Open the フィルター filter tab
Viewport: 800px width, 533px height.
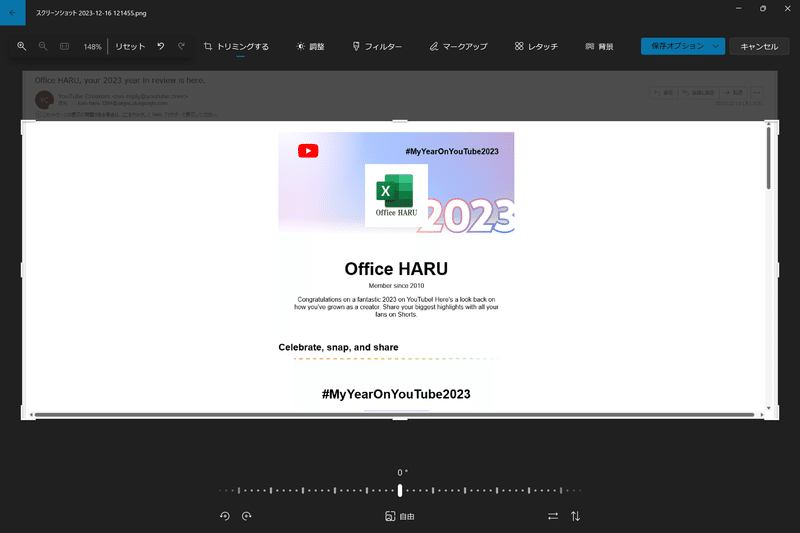pos(377,46)
